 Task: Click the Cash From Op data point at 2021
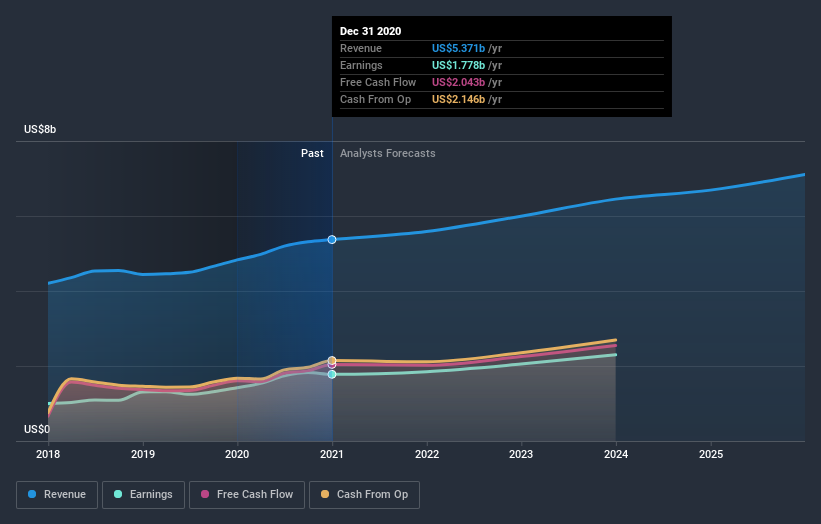coord(332,360)
